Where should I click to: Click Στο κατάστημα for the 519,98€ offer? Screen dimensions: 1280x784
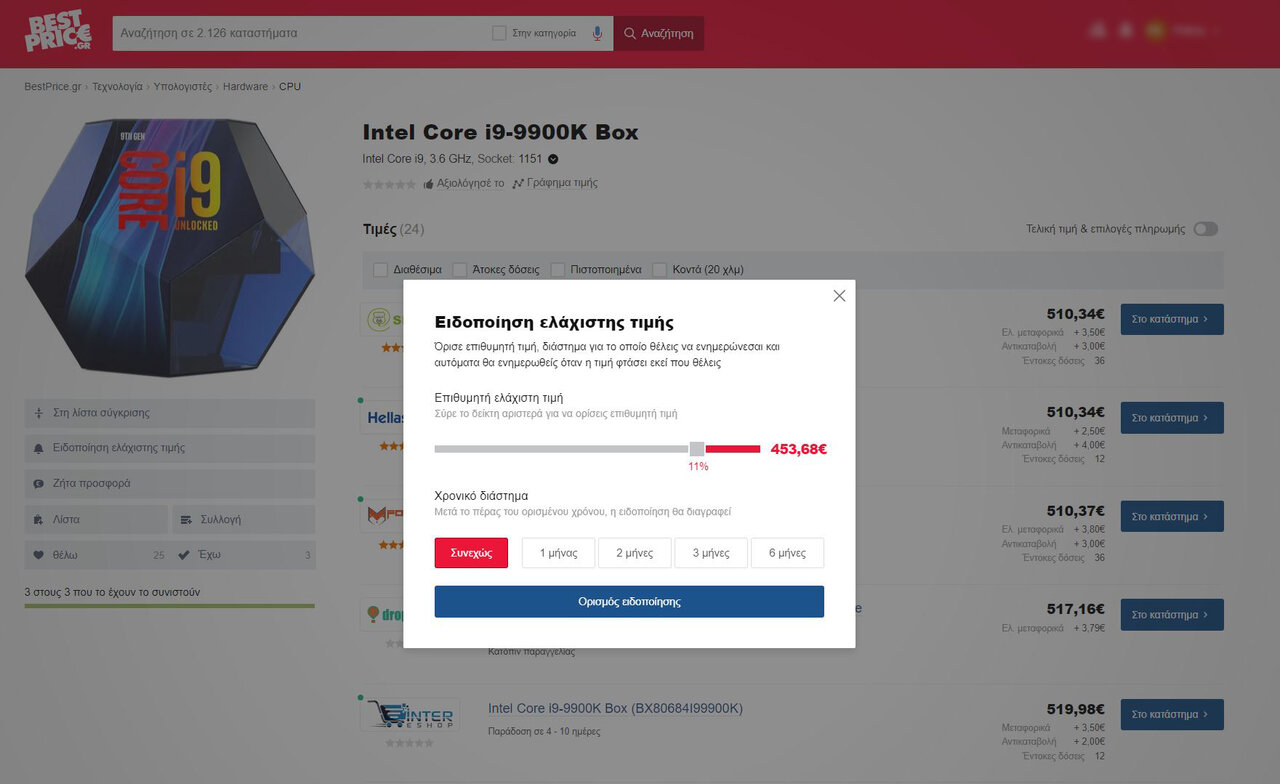tap(1172, 715)
